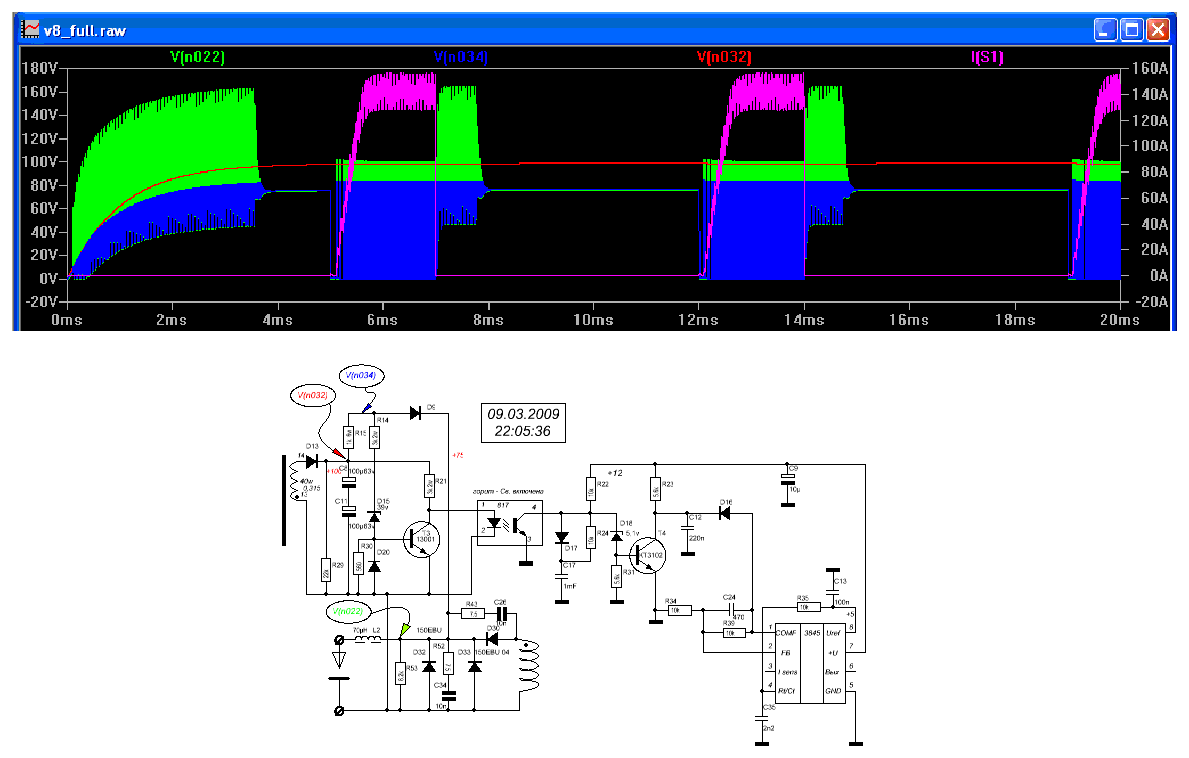Click the v8_full.raw waveform file icon
Viewport: 1189px width, 758px height.
click(31, 30)
